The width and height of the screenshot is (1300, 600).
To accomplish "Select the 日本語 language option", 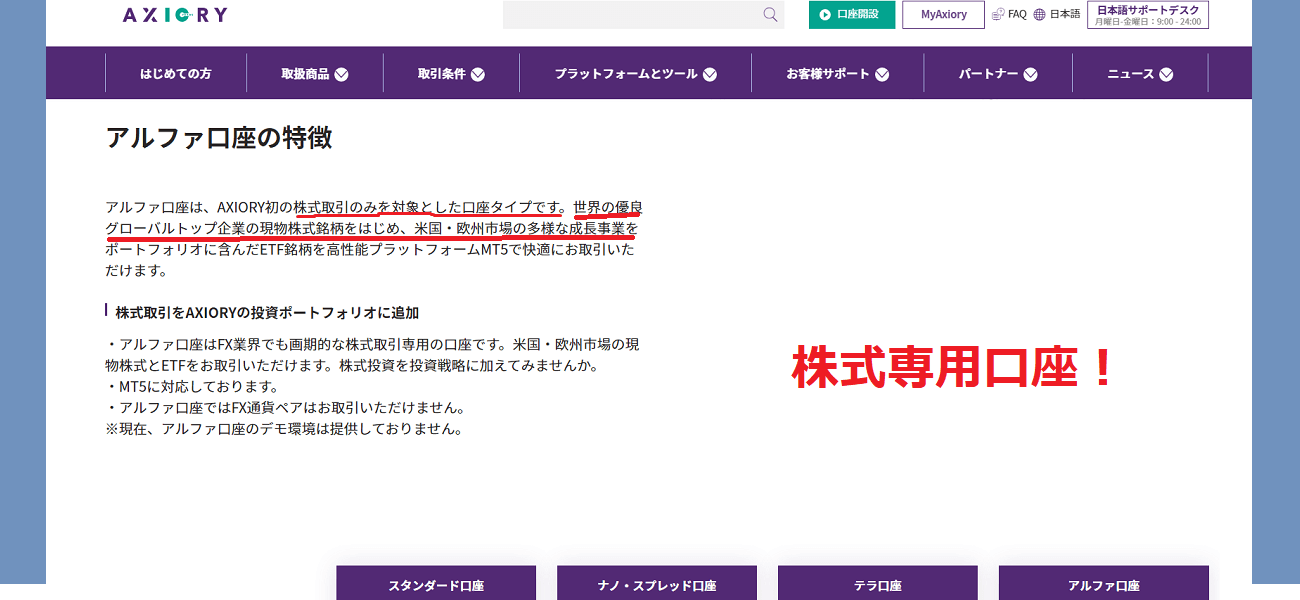I will pyautogui.click(x=1065, y=14).
